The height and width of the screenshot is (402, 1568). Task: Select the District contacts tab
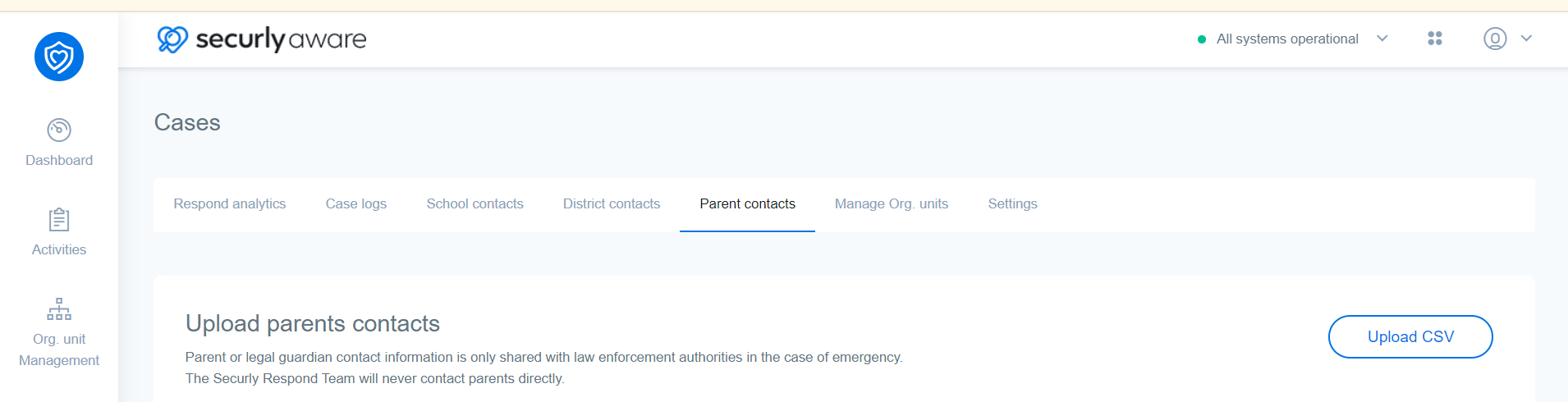pyautogui.click(x=612, y=203)
